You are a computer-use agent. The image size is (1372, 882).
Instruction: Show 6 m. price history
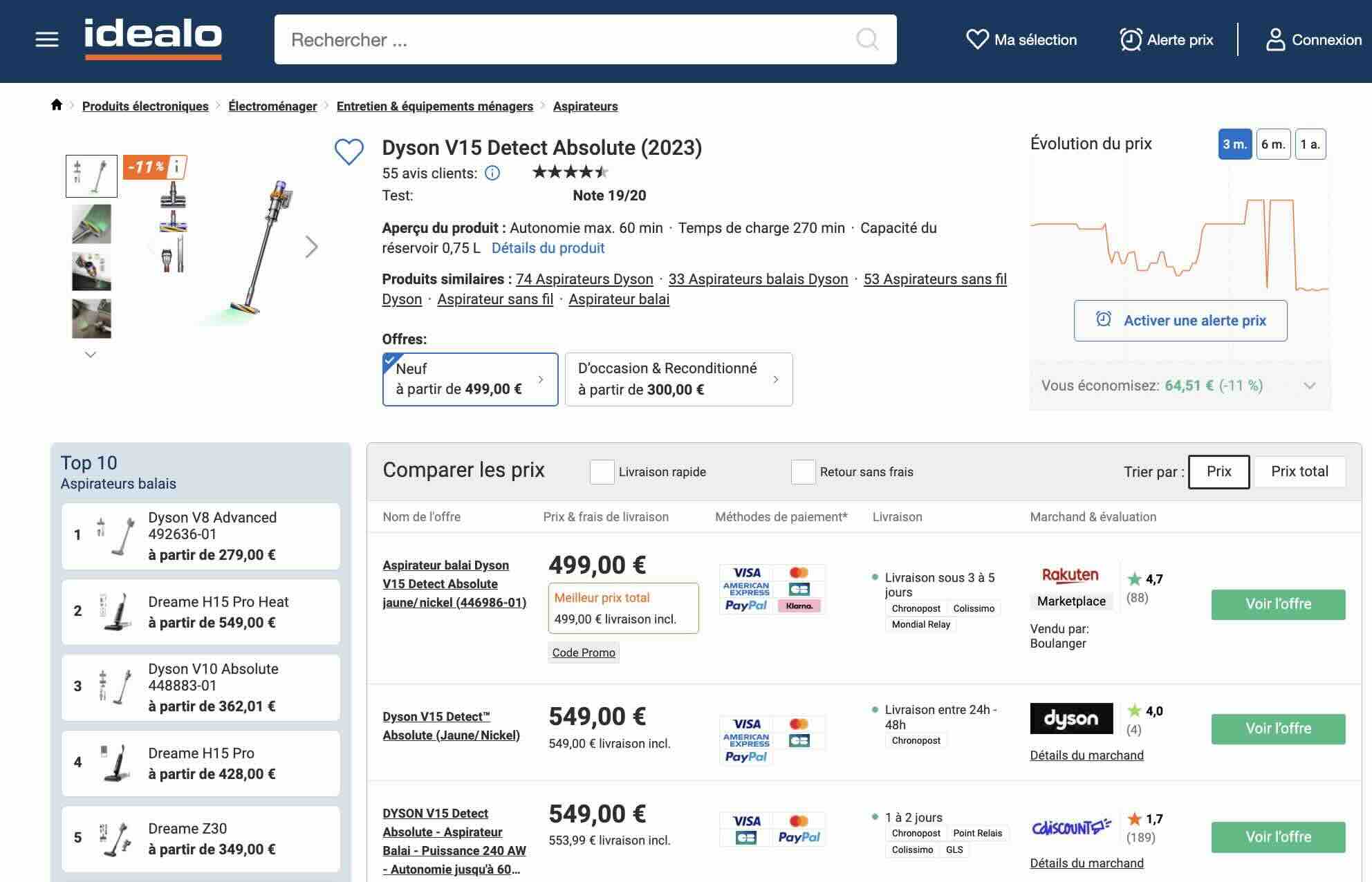point(1273,144)
